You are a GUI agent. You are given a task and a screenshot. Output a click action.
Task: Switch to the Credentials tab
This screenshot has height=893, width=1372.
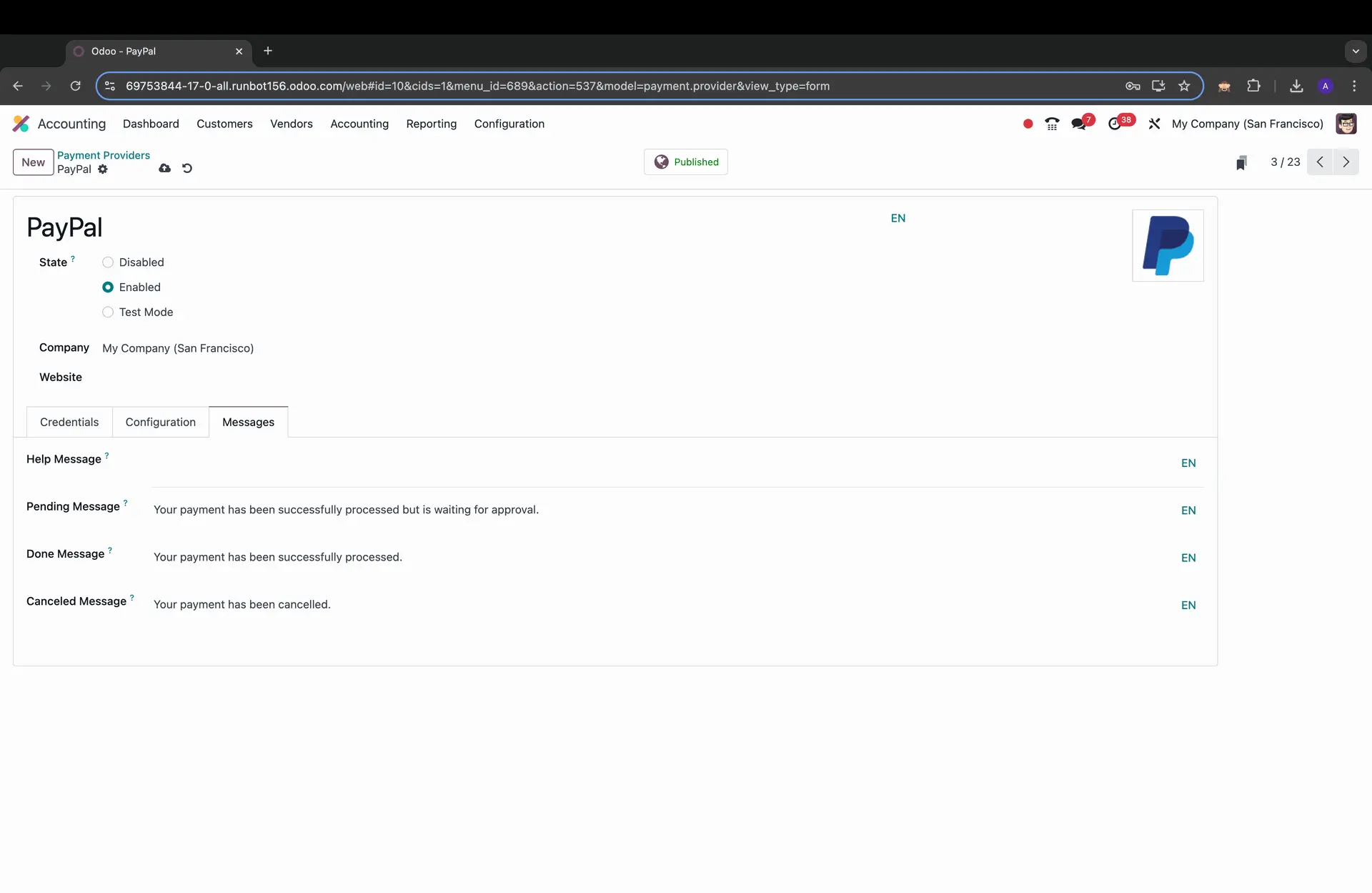coord(69,422)
